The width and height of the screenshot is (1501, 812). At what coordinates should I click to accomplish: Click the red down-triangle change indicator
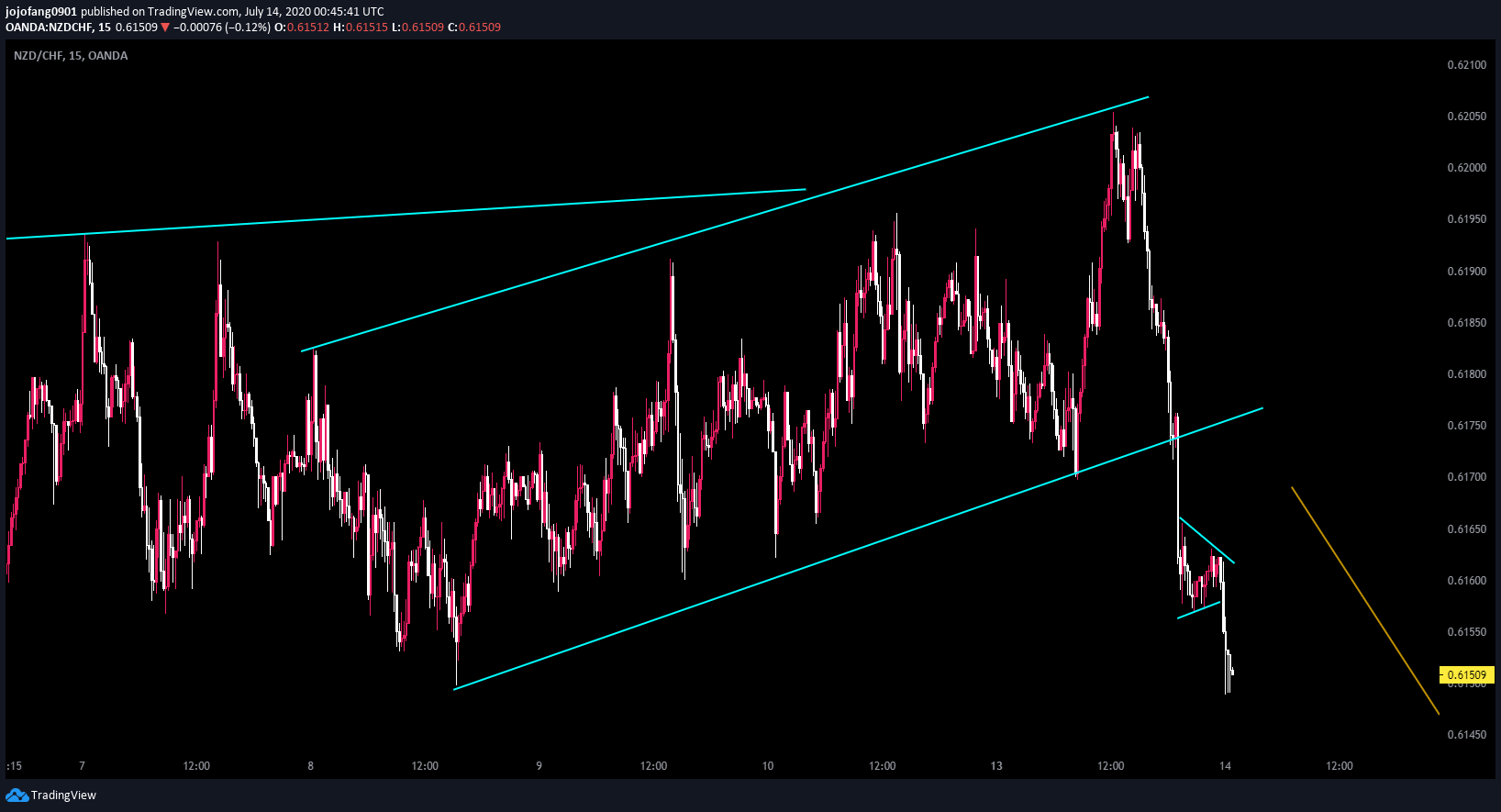tap(165, 28)
